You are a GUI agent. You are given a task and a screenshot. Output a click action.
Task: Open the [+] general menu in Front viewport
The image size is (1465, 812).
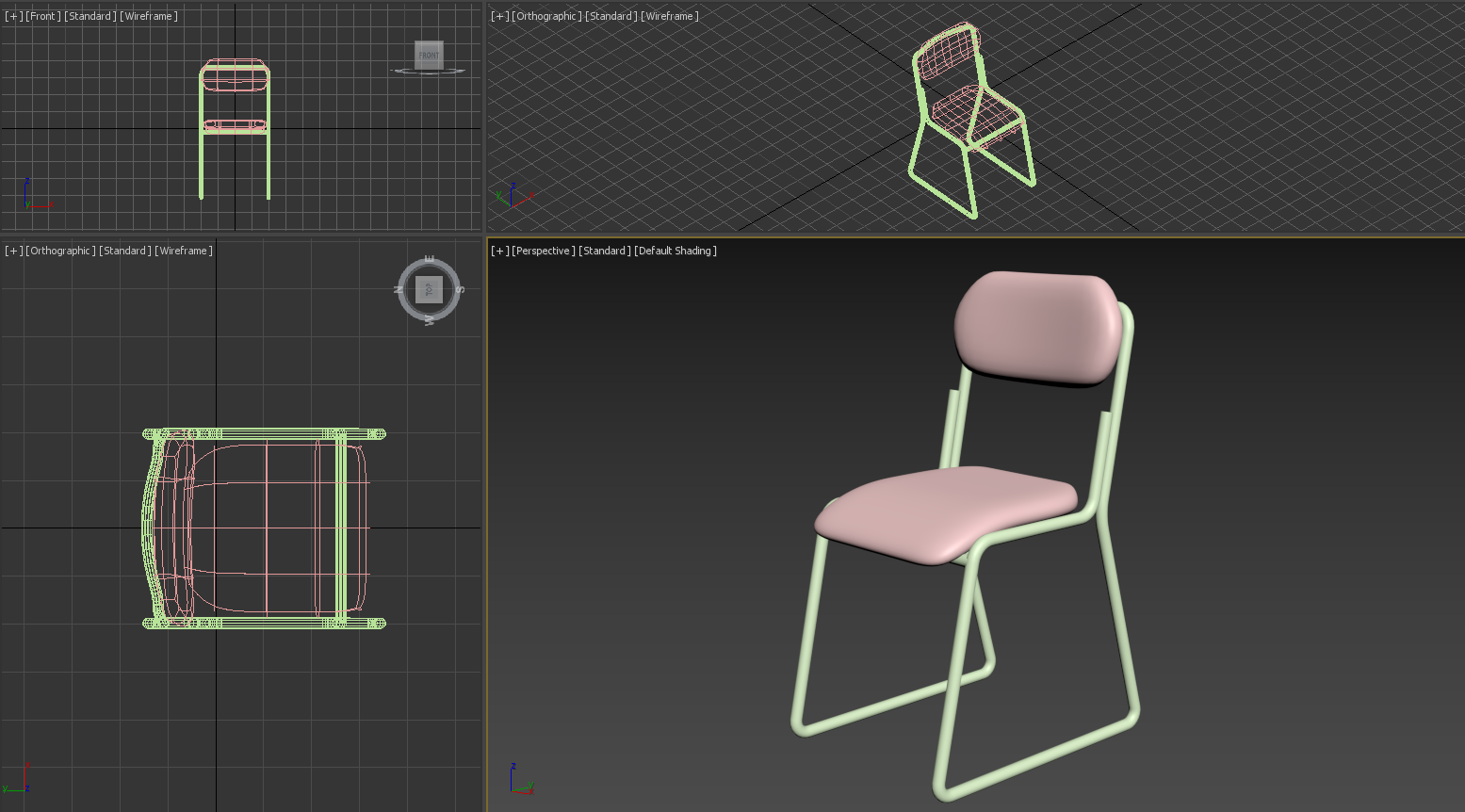click(13, 16)
